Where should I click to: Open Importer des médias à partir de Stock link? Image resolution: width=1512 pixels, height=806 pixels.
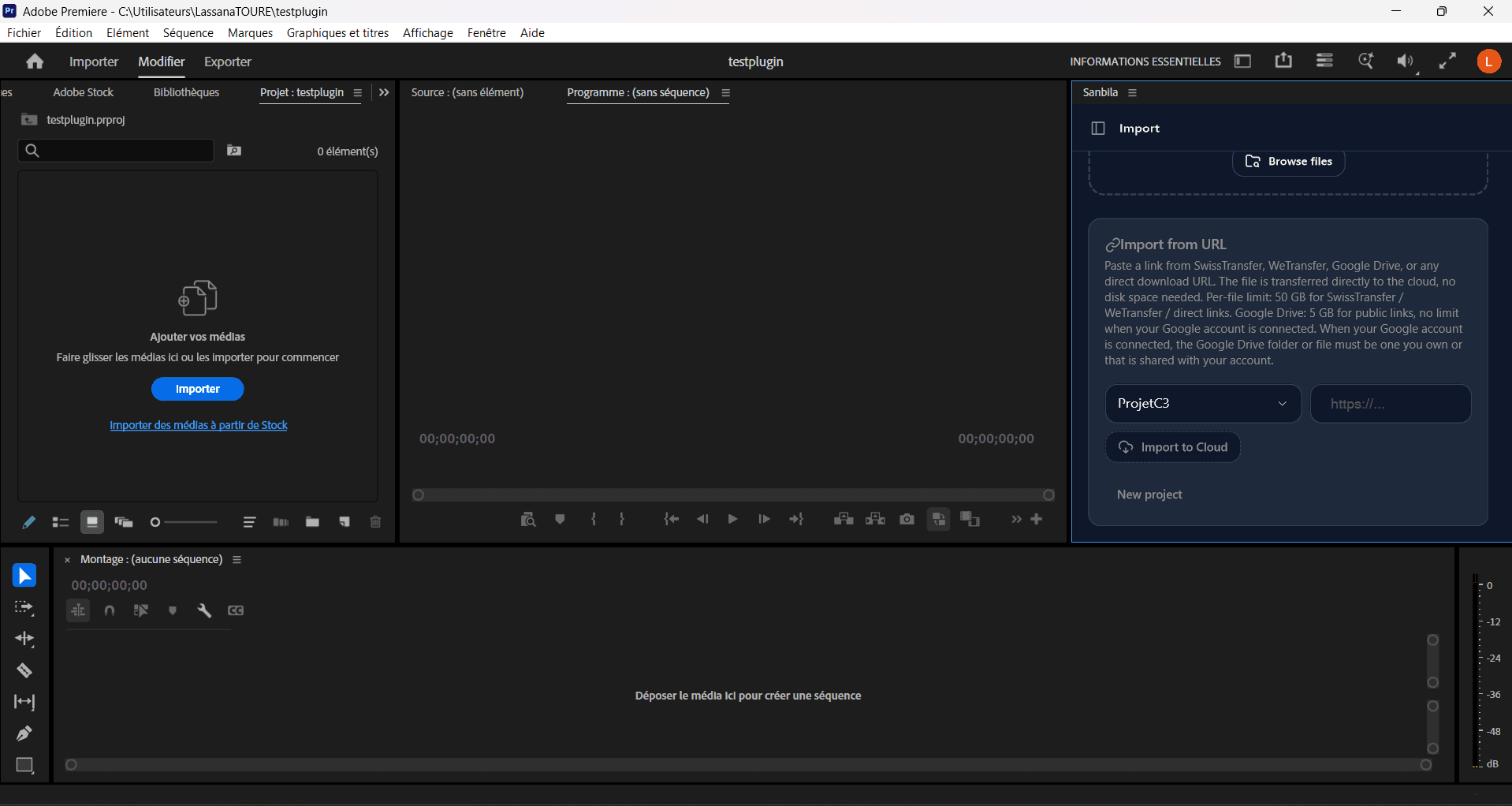199,425
